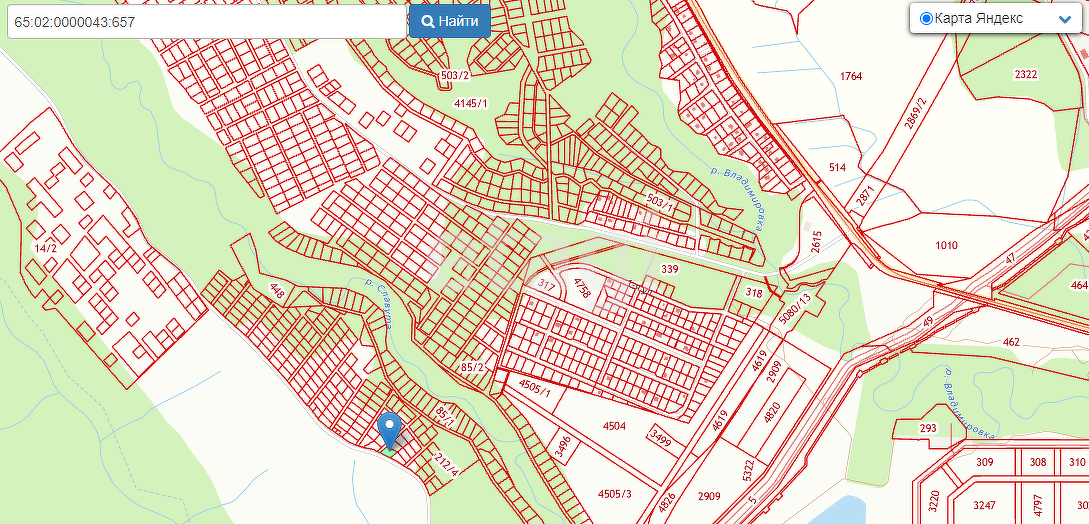1089x524 pixels.
Task: Click the parcel numbered 5322
Action: (748, 469)
